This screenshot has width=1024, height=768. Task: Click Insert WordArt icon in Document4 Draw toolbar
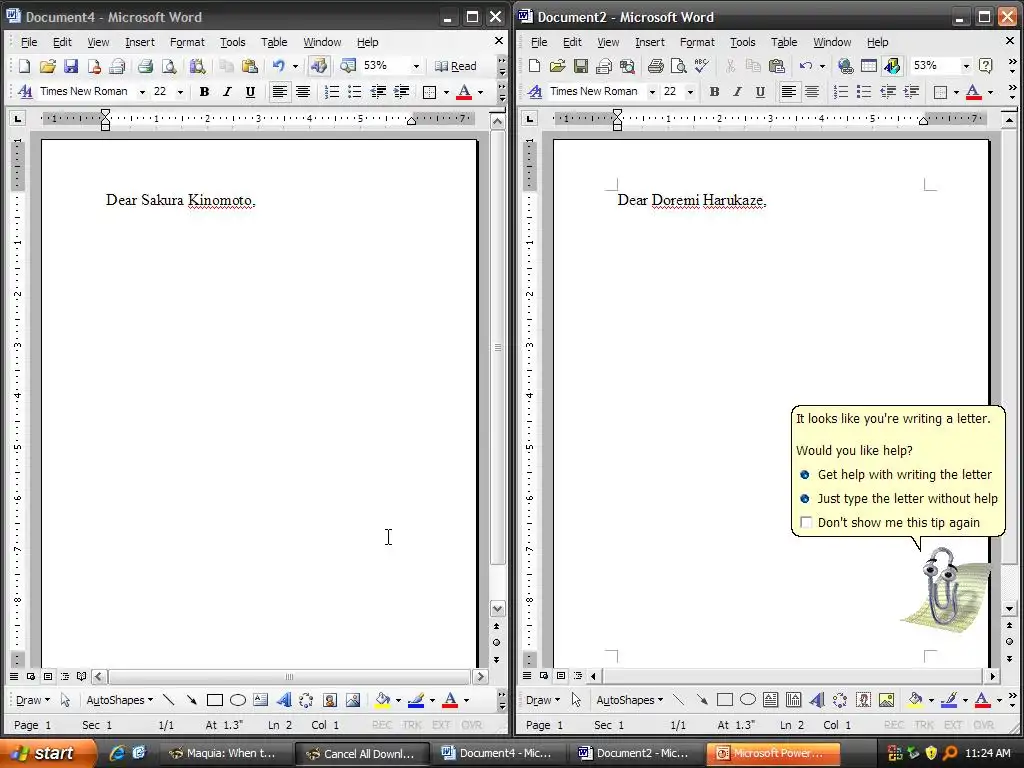[283, 700]
